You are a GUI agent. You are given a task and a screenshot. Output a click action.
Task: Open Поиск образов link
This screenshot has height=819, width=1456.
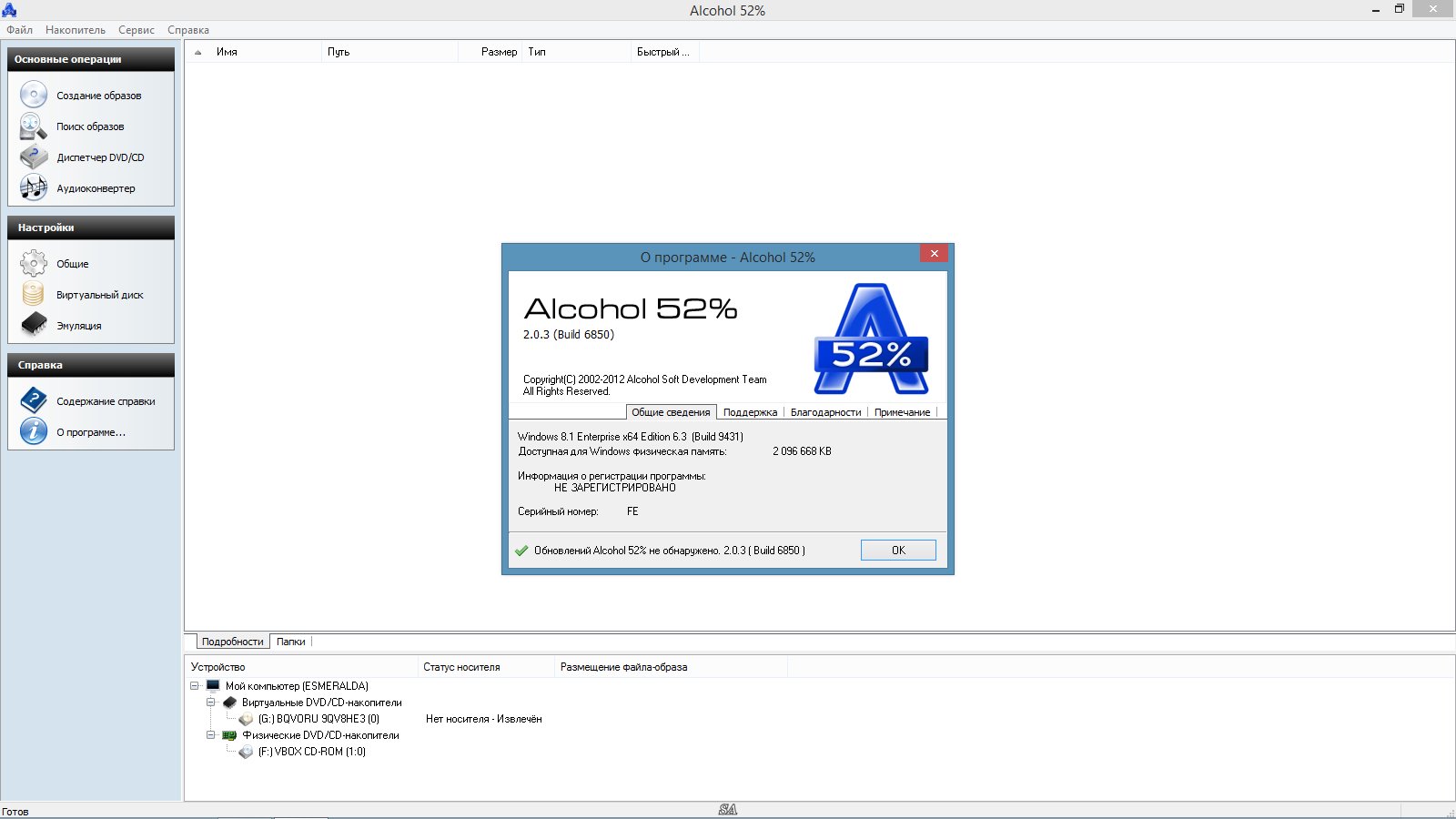(90, 126)
